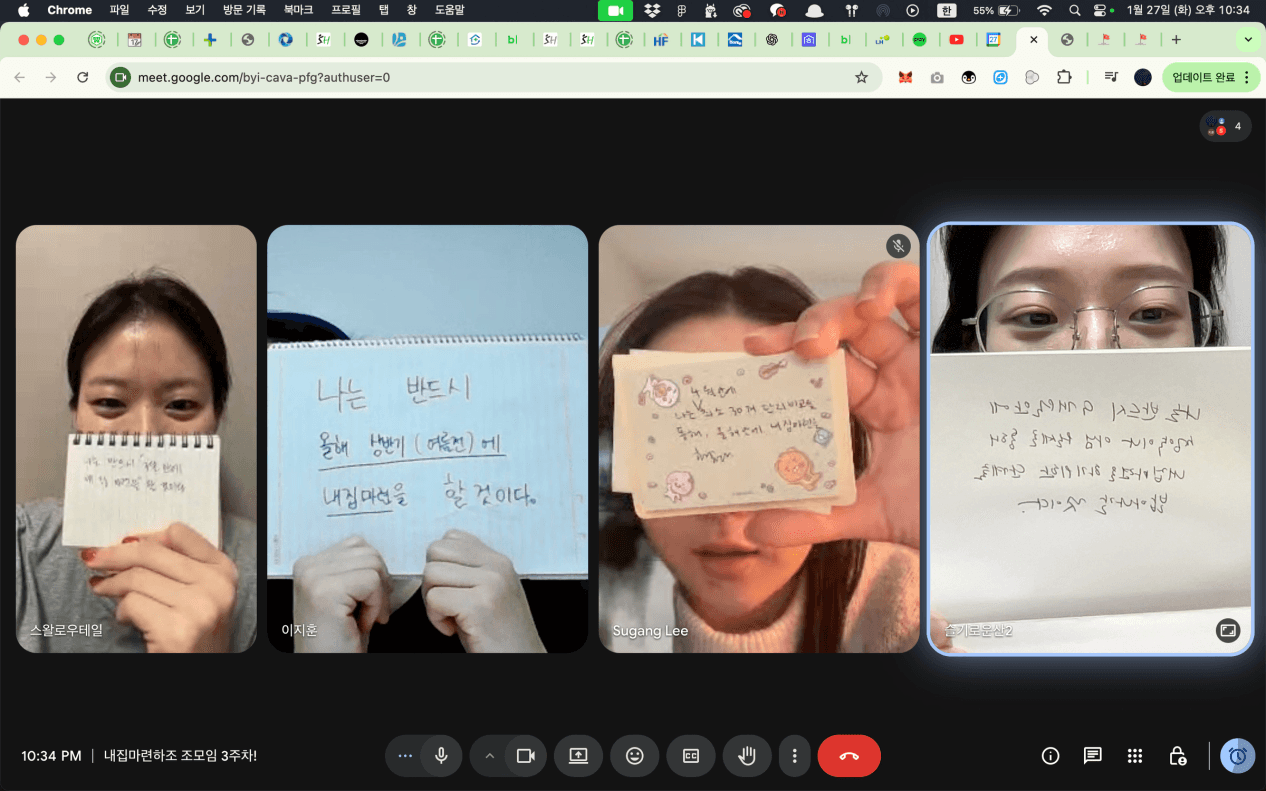The image size is (1266, 791).
Task: Open Dropbox menu bar icon
Action: 652,10
